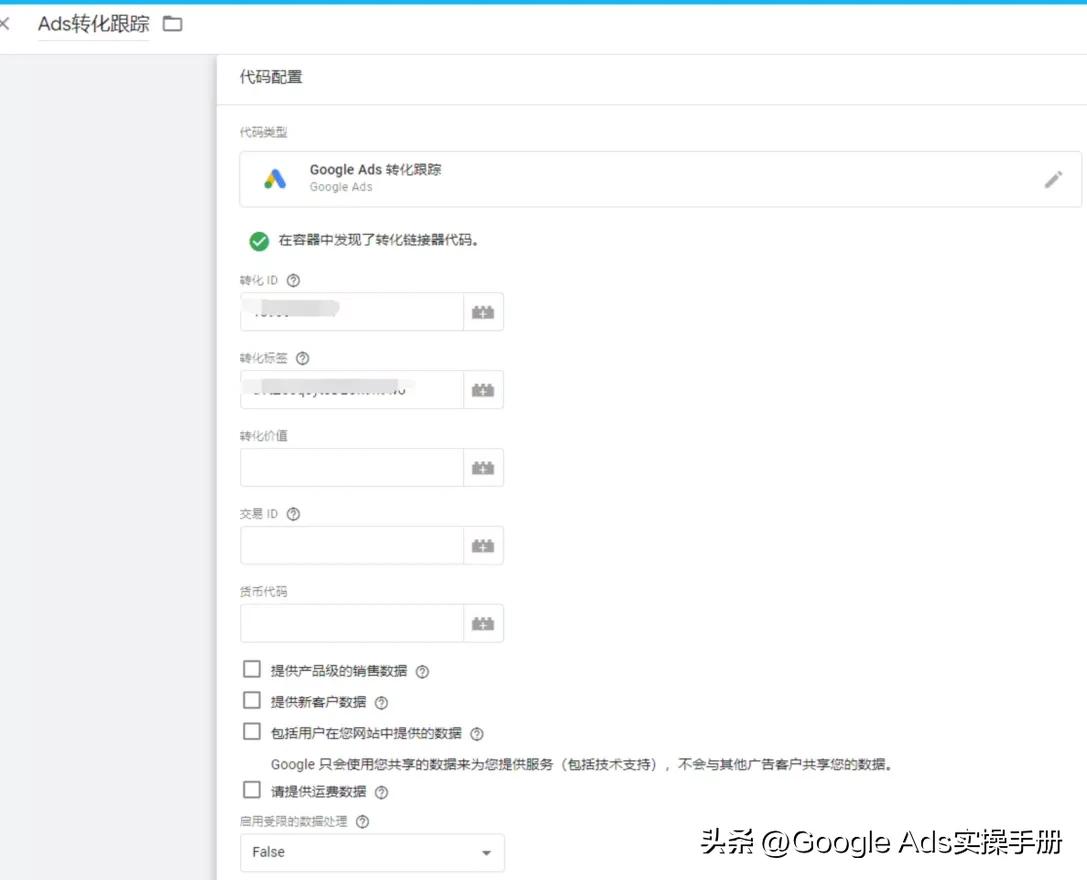Viewport: 1087px width, 880px height.
Task: Enable 包括用户在您网站中提供的数据
Action: (x=251, y=732)
